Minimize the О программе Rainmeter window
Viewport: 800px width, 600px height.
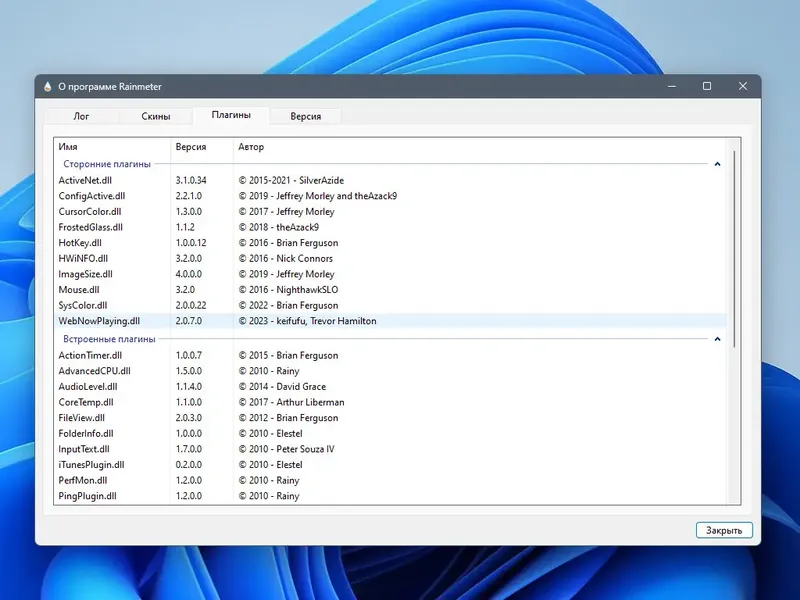tap(670, 87)
